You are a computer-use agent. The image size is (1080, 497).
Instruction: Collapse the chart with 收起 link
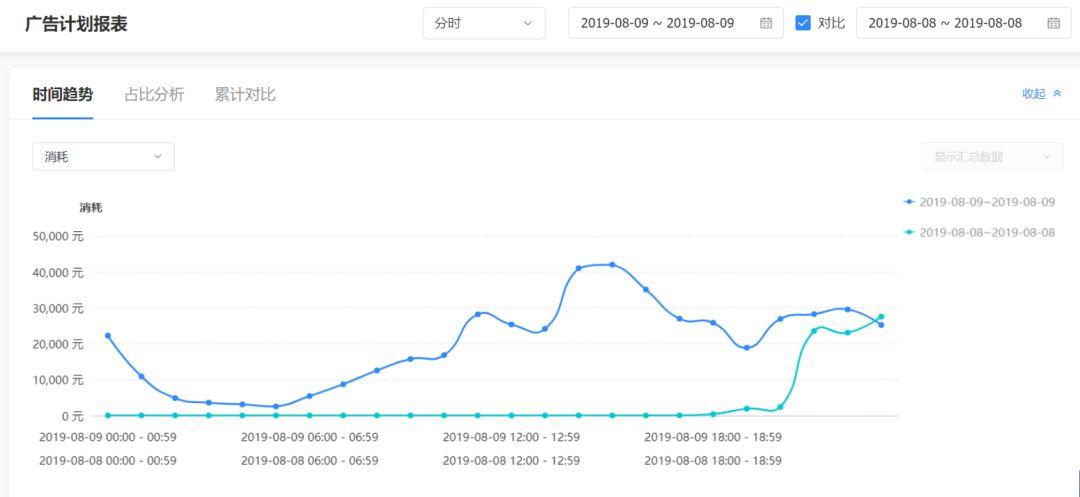(x=1034, y=94)
